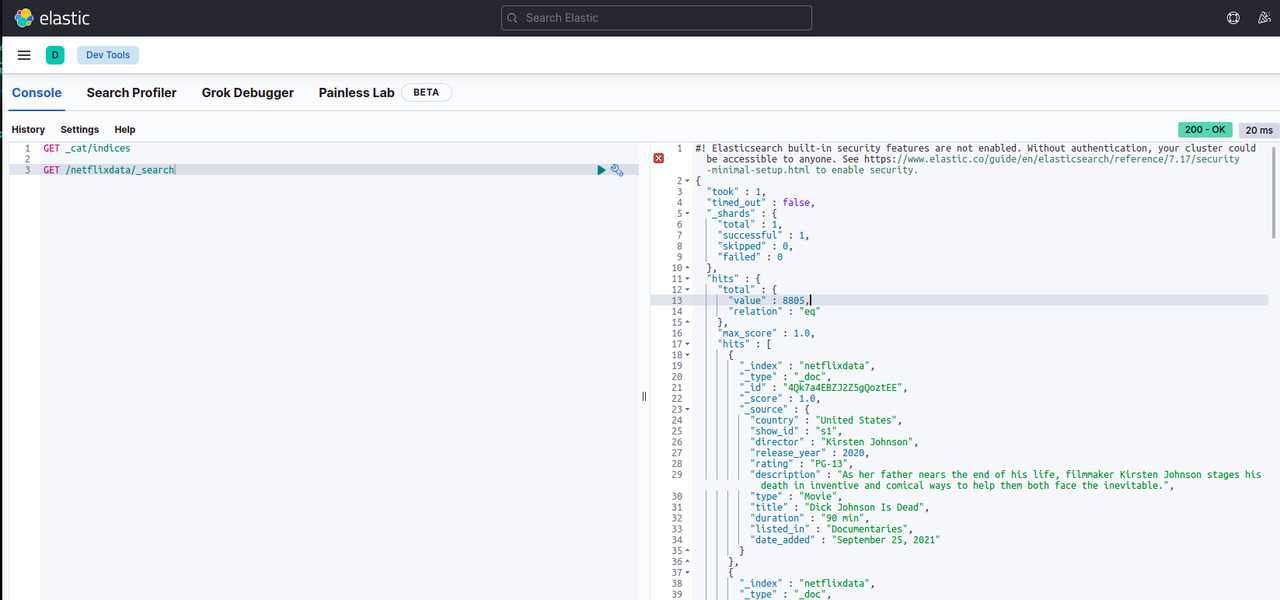Click the title Dick Johnson Is Dead
The height and width of the screenshot is (600, 1280).
tap(868, 507)
